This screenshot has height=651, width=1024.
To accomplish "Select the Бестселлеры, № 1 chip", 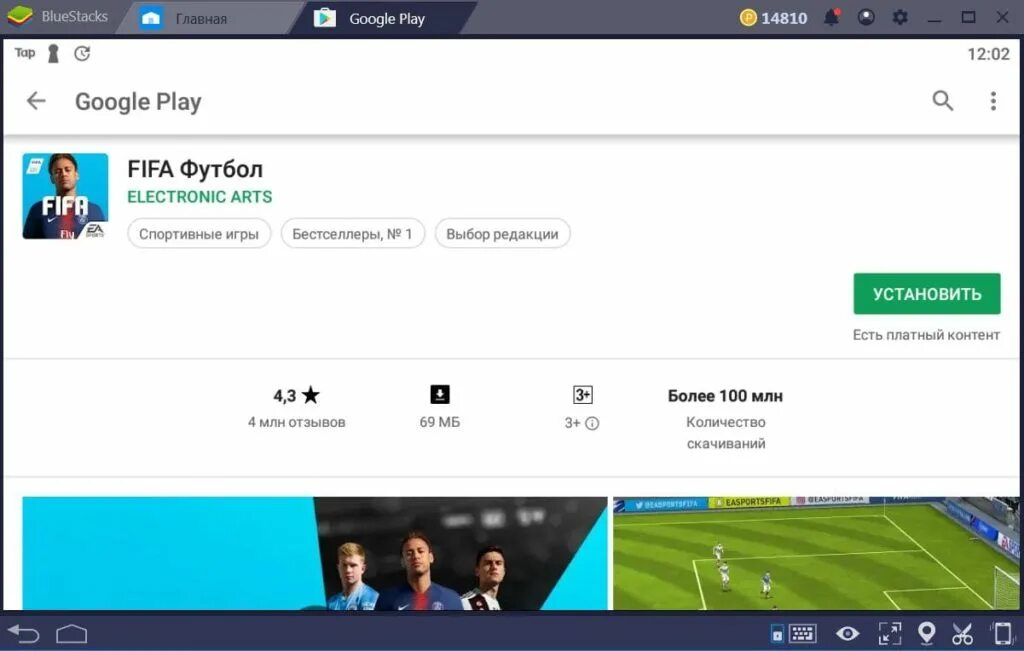I will point(353,234).
